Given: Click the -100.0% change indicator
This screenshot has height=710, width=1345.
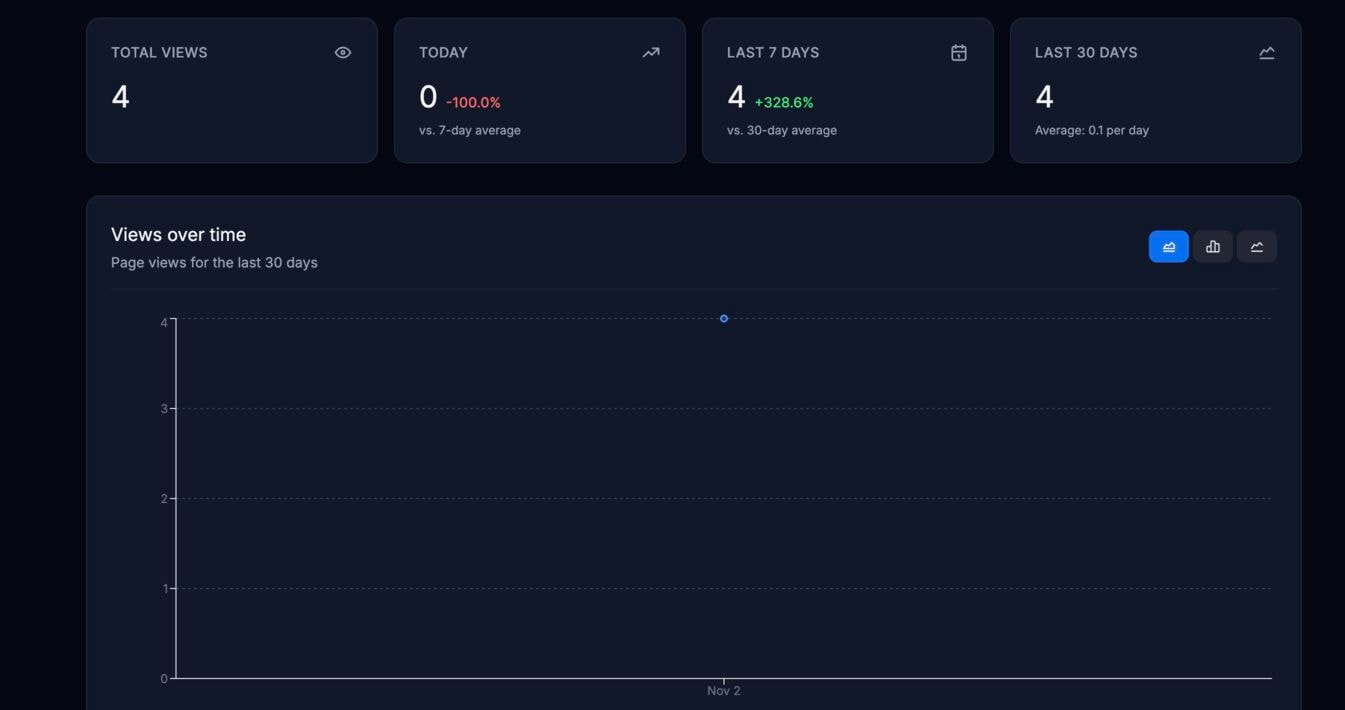Looking at the screenshot, I should click(473, 101).
